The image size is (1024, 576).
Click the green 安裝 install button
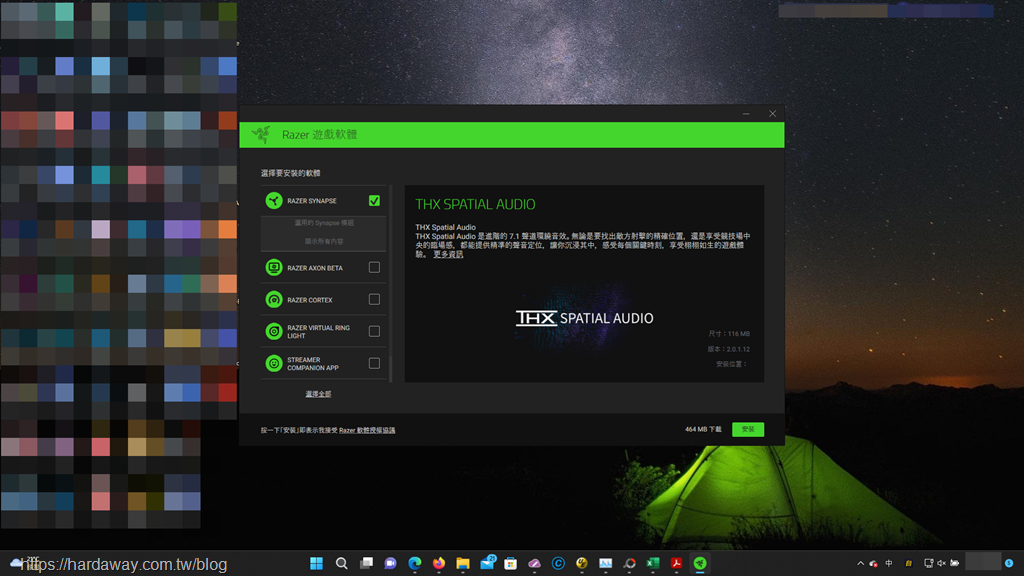748,429
